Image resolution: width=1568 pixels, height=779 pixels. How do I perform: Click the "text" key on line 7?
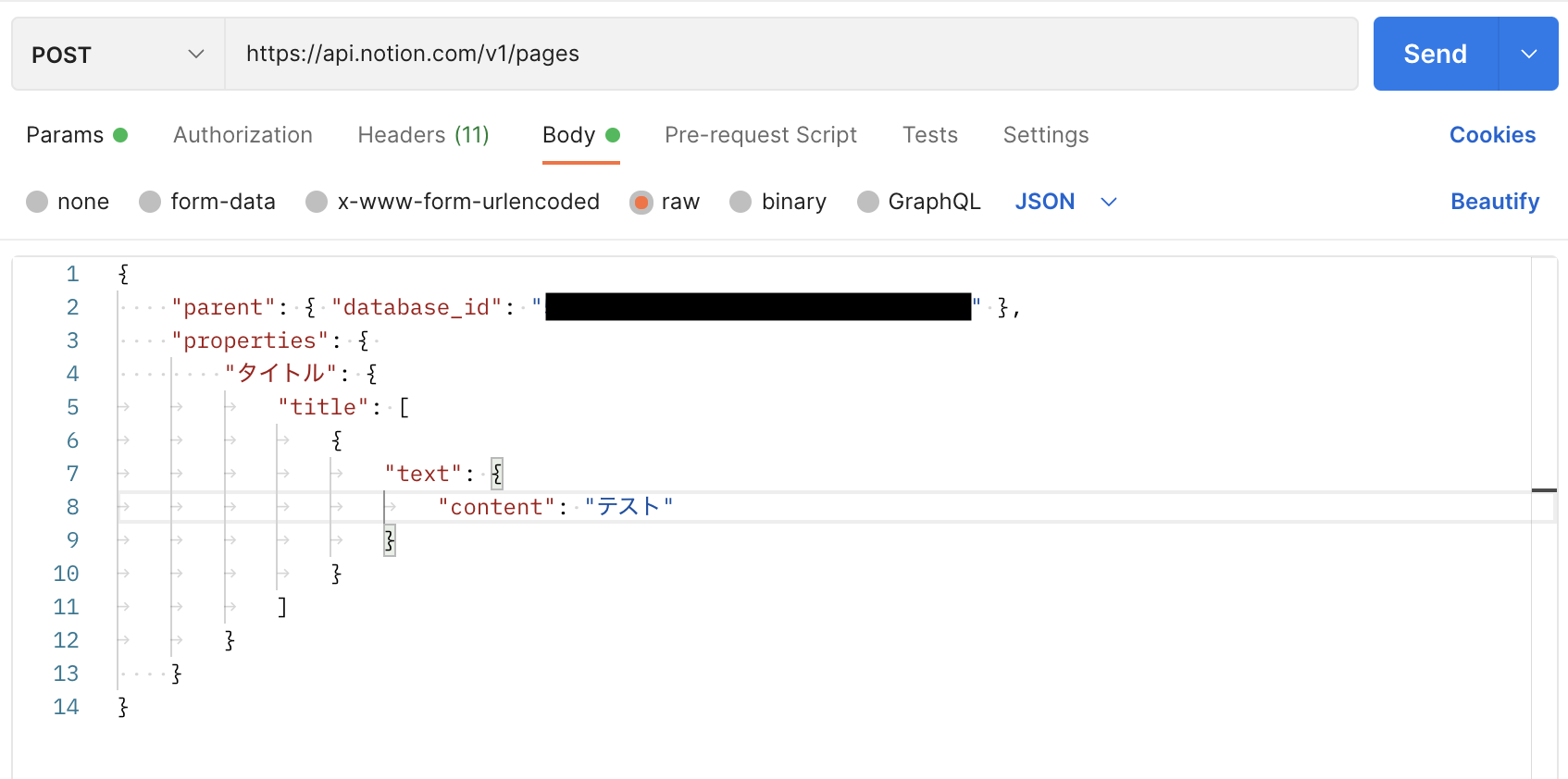[423, 474]
